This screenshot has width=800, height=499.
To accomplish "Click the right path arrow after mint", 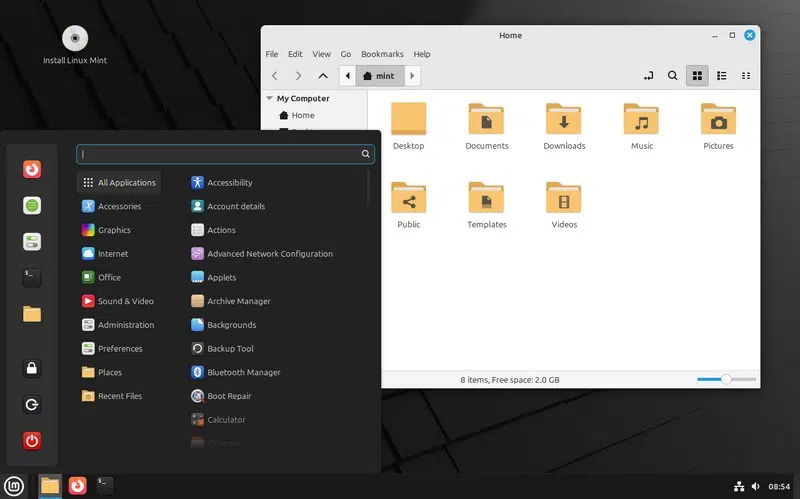I will pos(413,76).
